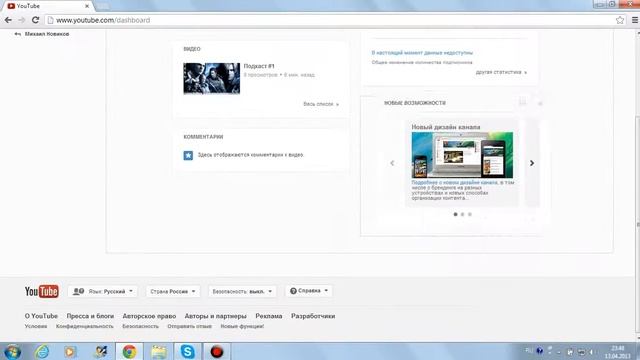640x360 pixels.
Task: Open the Пресса и блоги footer link
Action: (90, 316)
